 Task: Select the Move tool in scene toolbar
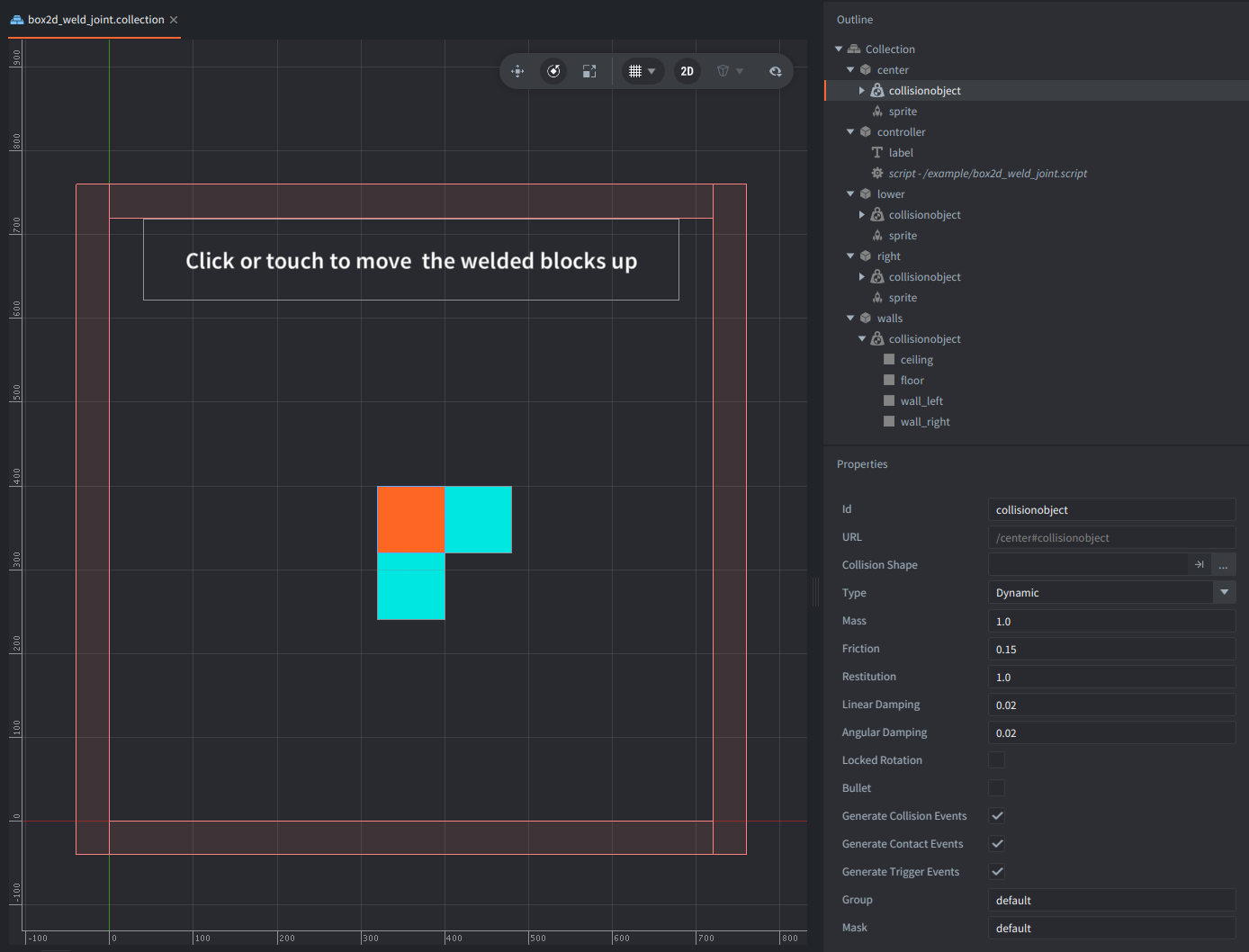click(x=517, y=71)
